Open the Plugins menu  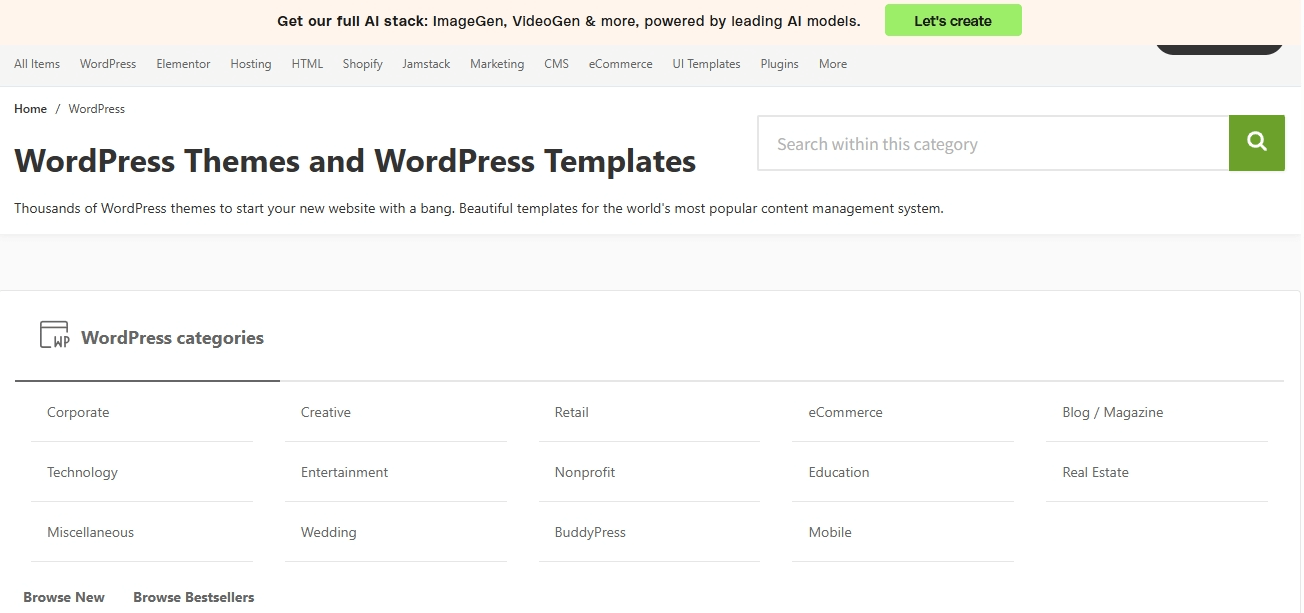point(780,64)
